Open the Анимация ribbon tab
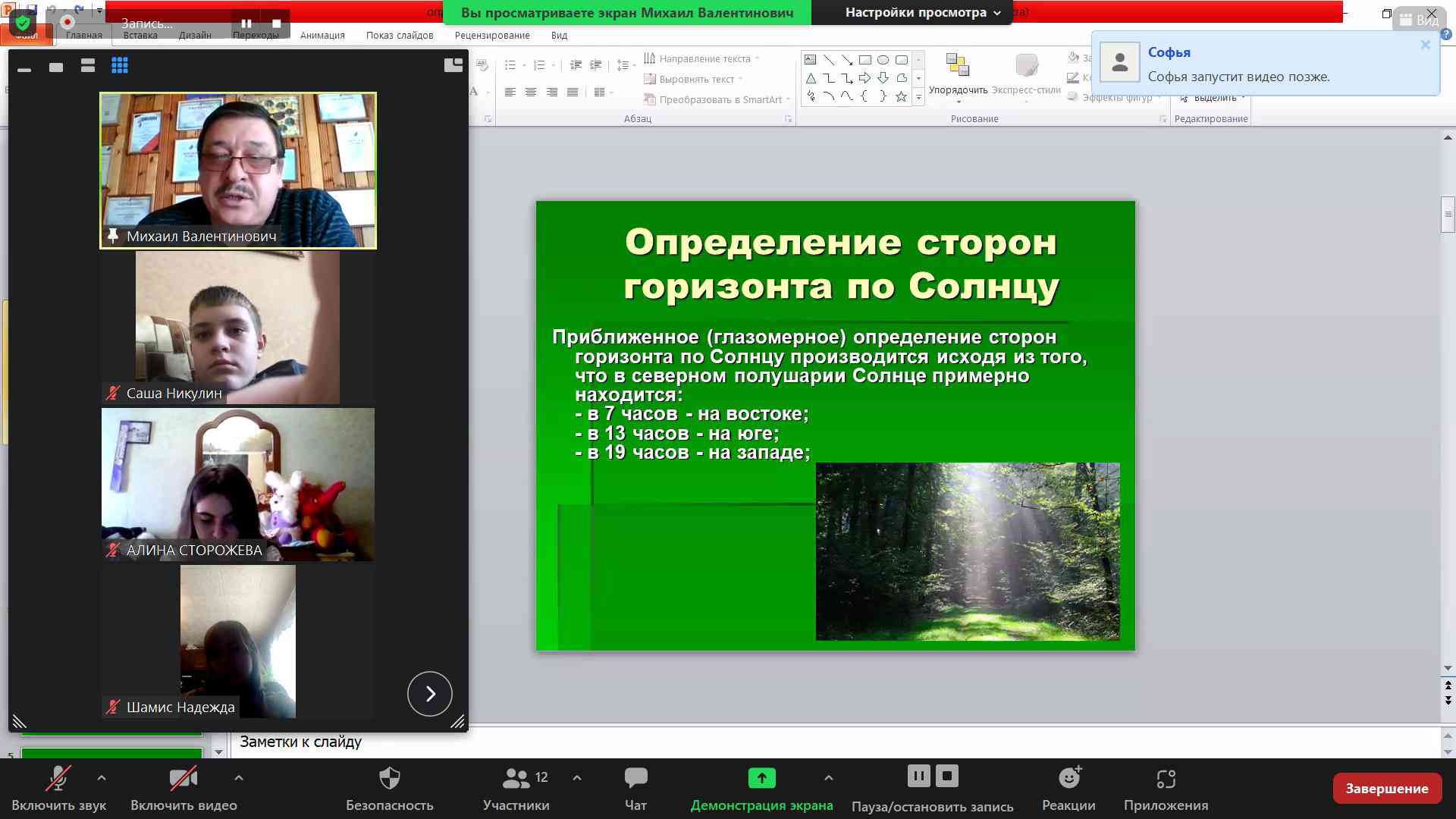The height and width of the screenshot is (819, 1456). [322, 35]
